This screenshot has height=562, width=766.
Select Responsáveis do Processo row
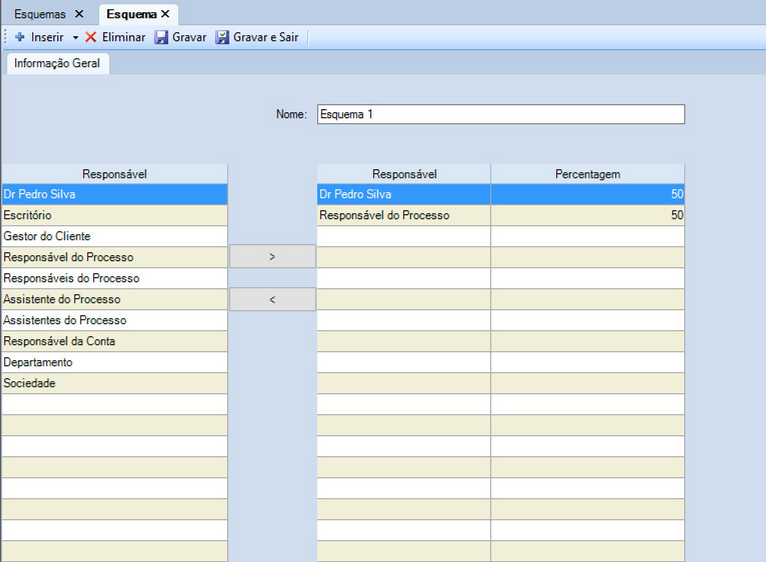[115, 278]
